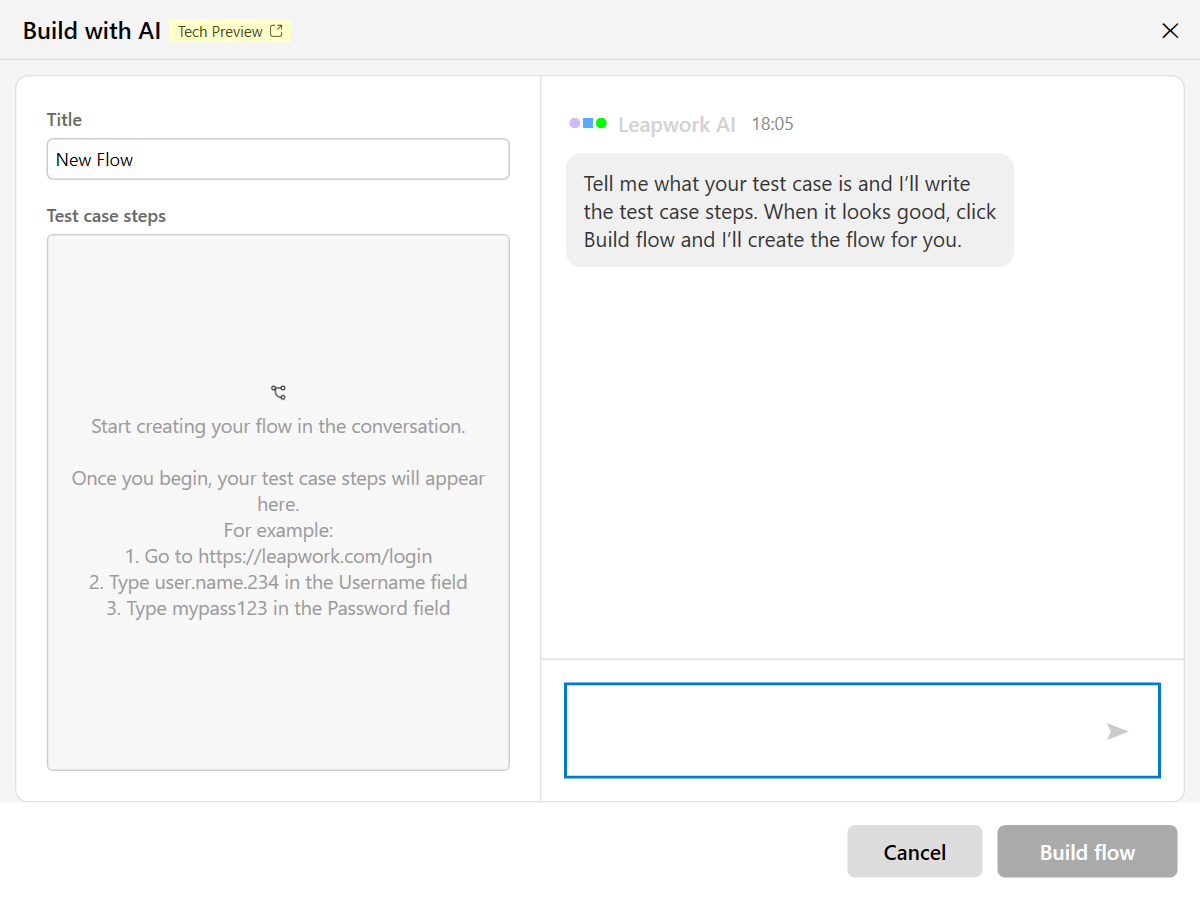
Task: Open the Tech Preview badge link
Action: (x=230, y=32)
